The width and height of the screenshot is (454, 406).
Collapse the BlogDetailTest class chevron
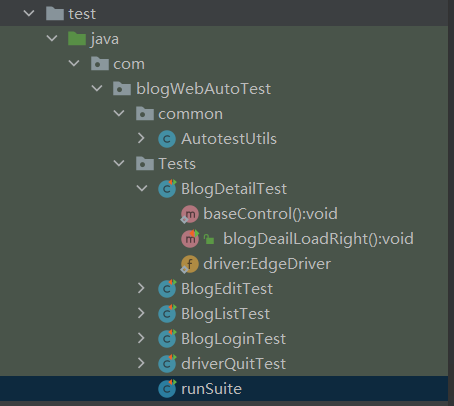coord(142,188)
